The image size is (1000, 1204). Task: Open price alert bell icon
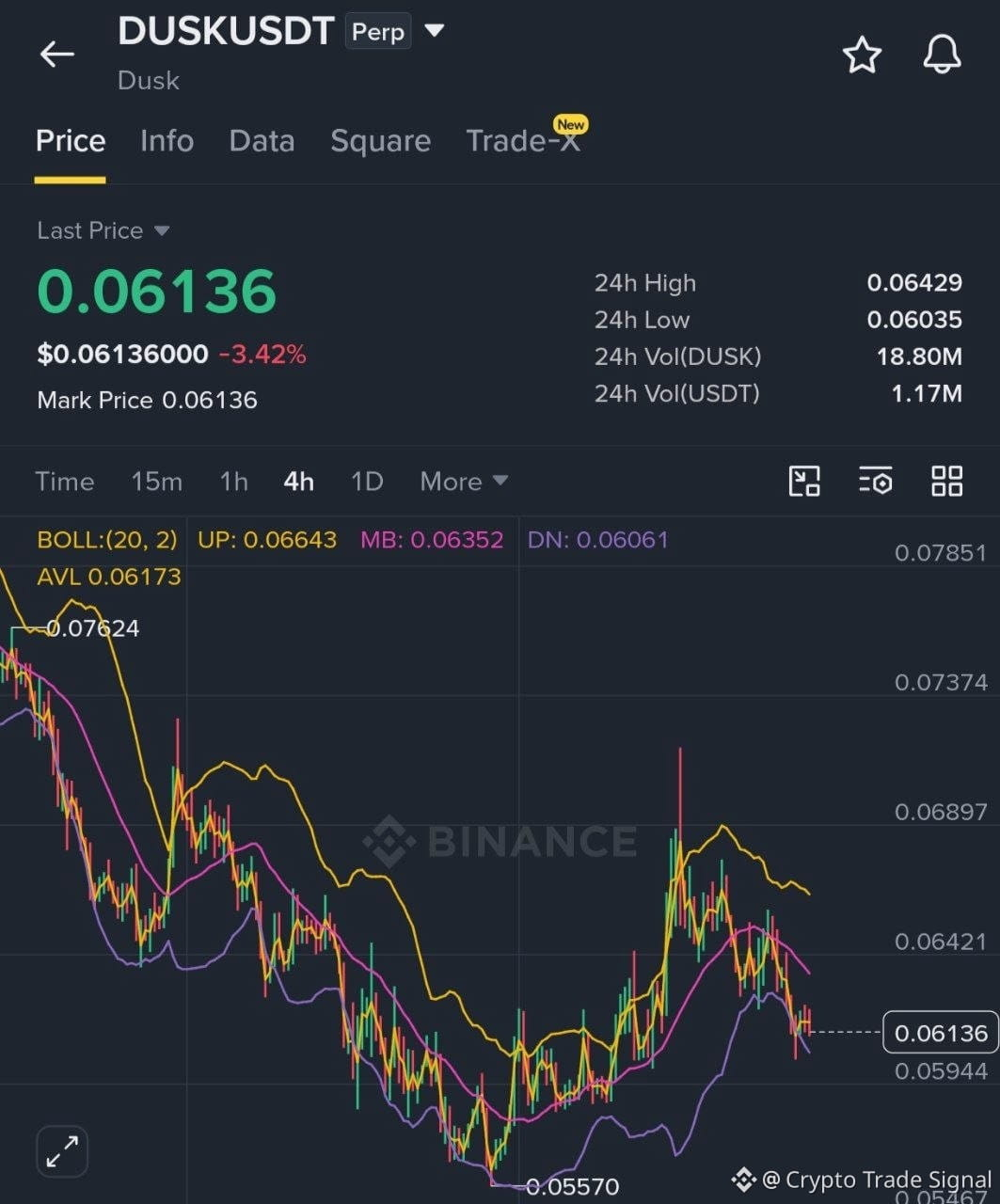(942, 55)
